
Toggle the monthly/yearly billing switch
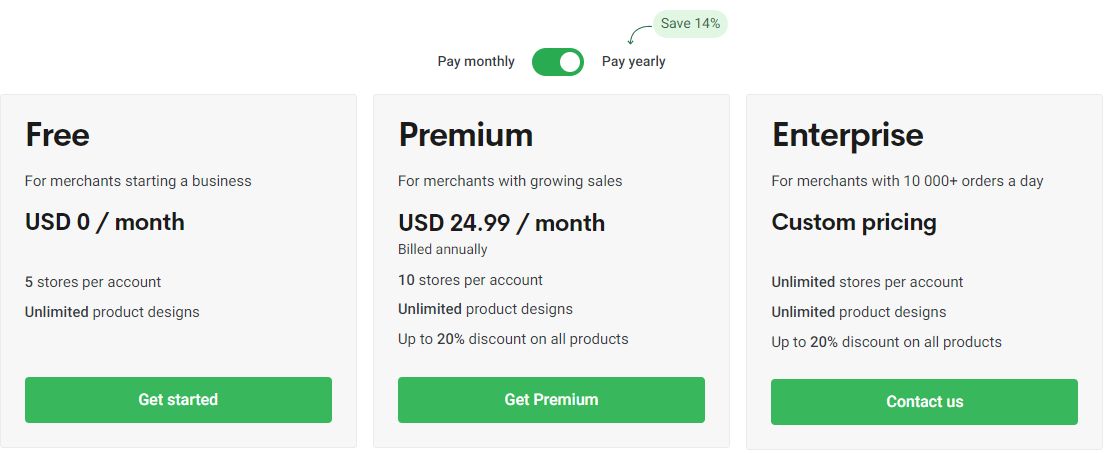pyautogui.click(x=558, y=62)
